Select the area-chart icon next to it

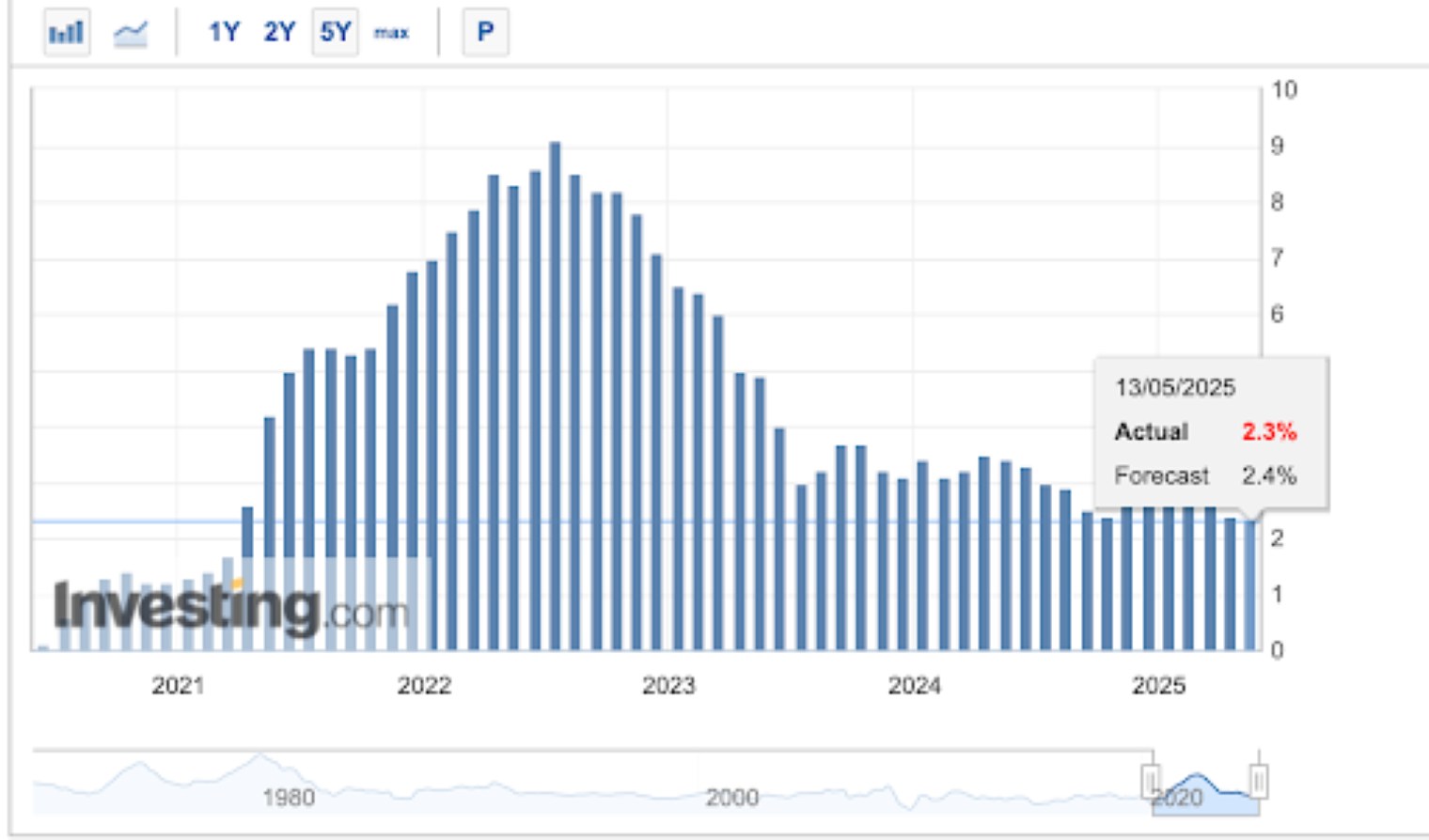pos(129,31)
